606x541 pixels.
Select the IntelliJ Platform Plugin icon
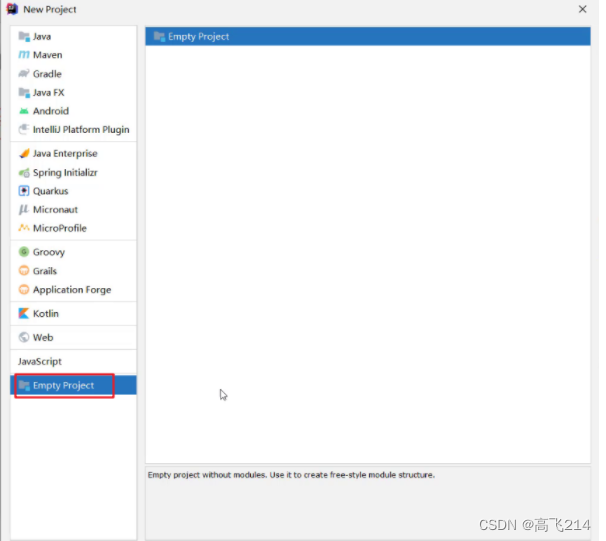pos(24,129)
